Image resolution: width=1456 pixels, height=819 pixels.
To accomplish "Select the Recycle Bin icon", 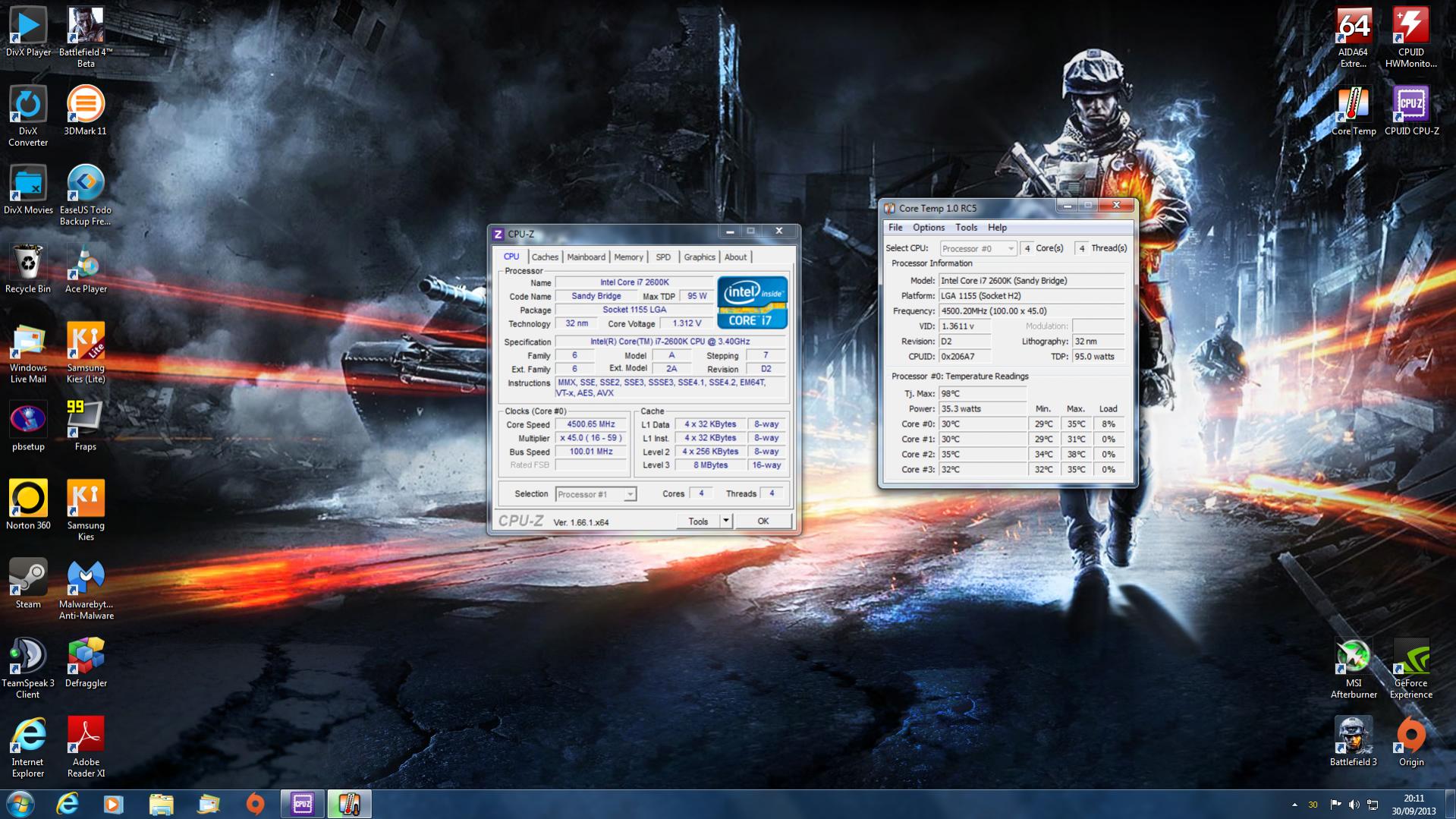I will point(28,269).
